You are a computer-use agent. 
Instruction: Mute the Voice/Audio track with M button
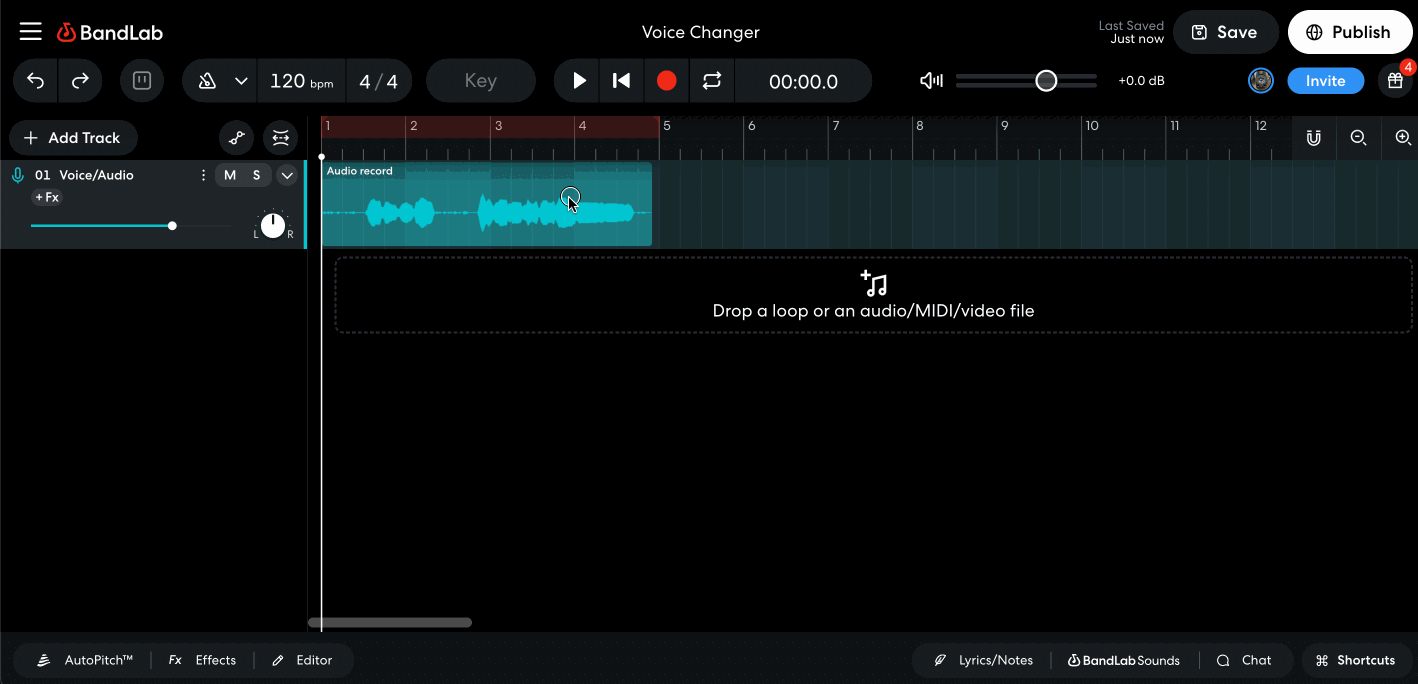[229, 175]
